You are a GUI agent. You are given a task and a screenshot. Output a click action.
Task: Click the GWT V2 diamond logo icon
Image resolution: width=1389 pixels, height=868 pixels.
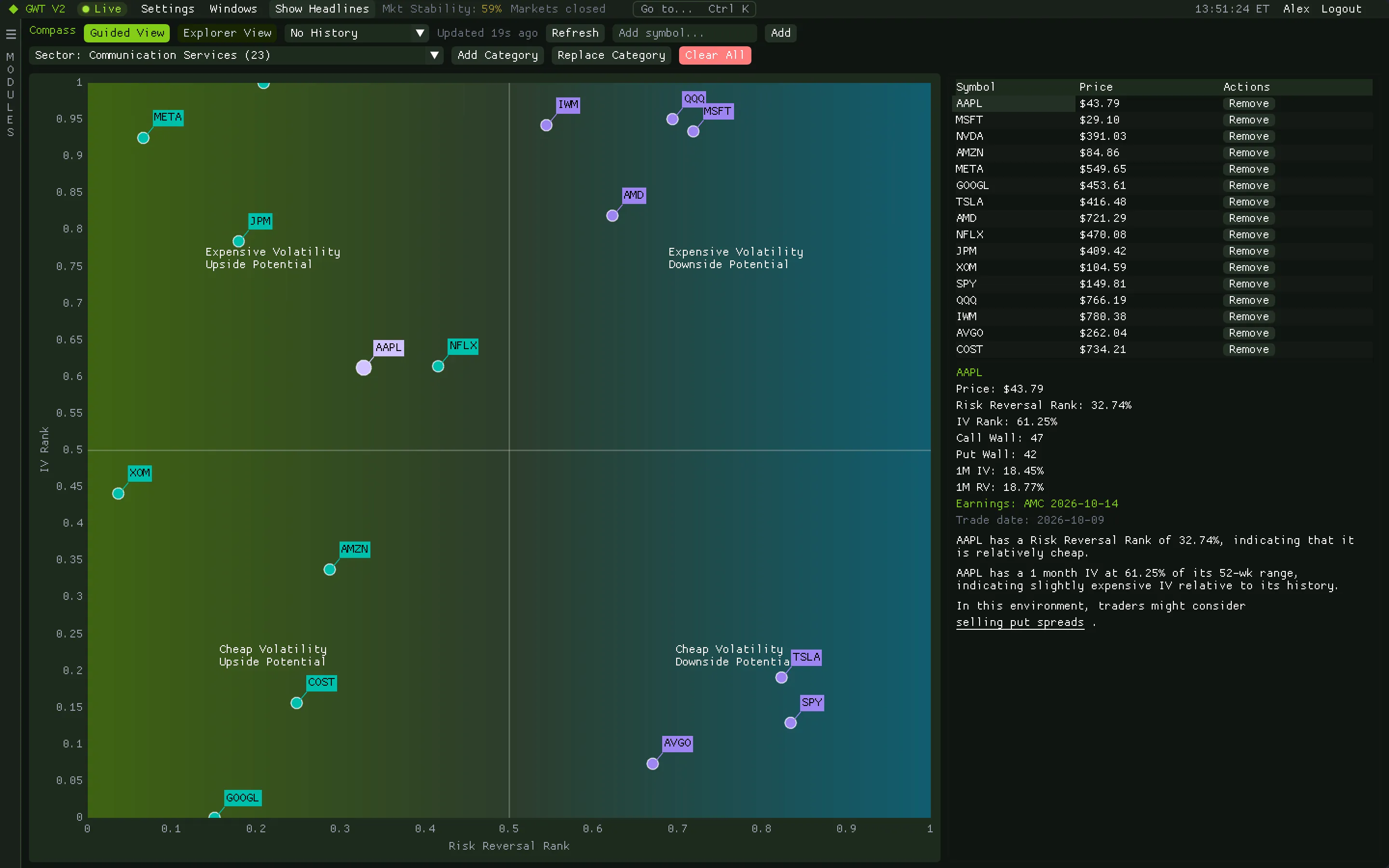point(13,9)
